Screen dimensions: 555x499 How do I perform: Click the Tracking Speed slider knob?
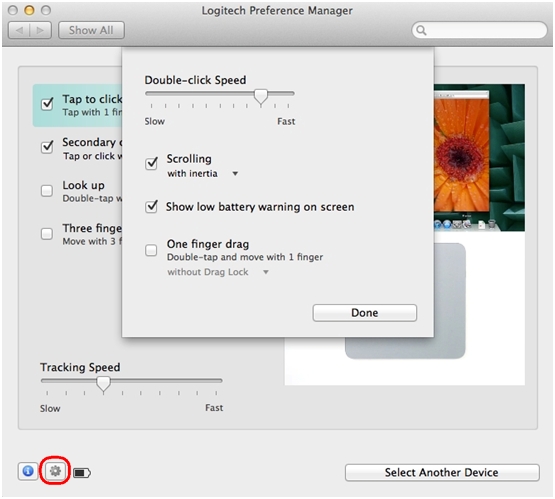point(103,384)
